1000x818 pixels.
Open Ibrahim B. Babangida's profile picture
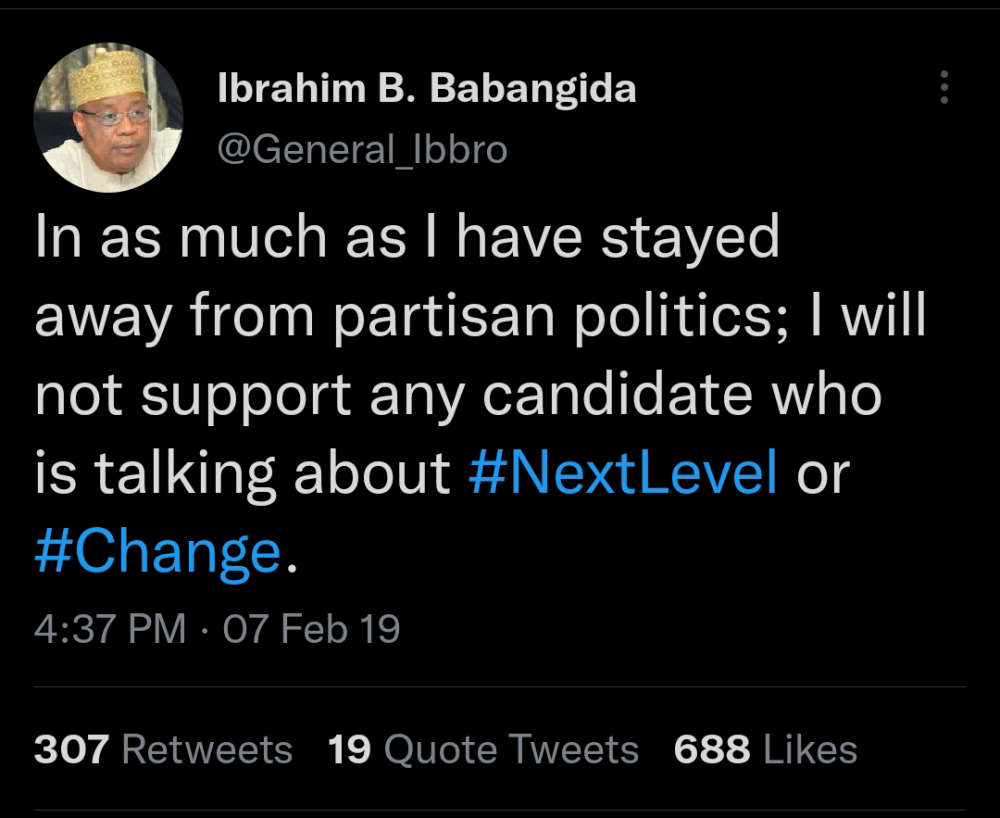[x=108, y=118]
